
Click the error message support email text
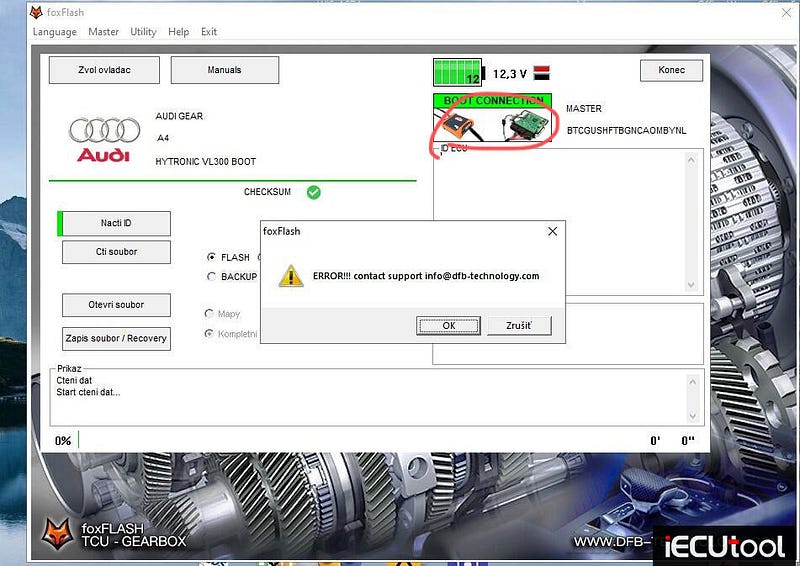(x=482, y=276)
